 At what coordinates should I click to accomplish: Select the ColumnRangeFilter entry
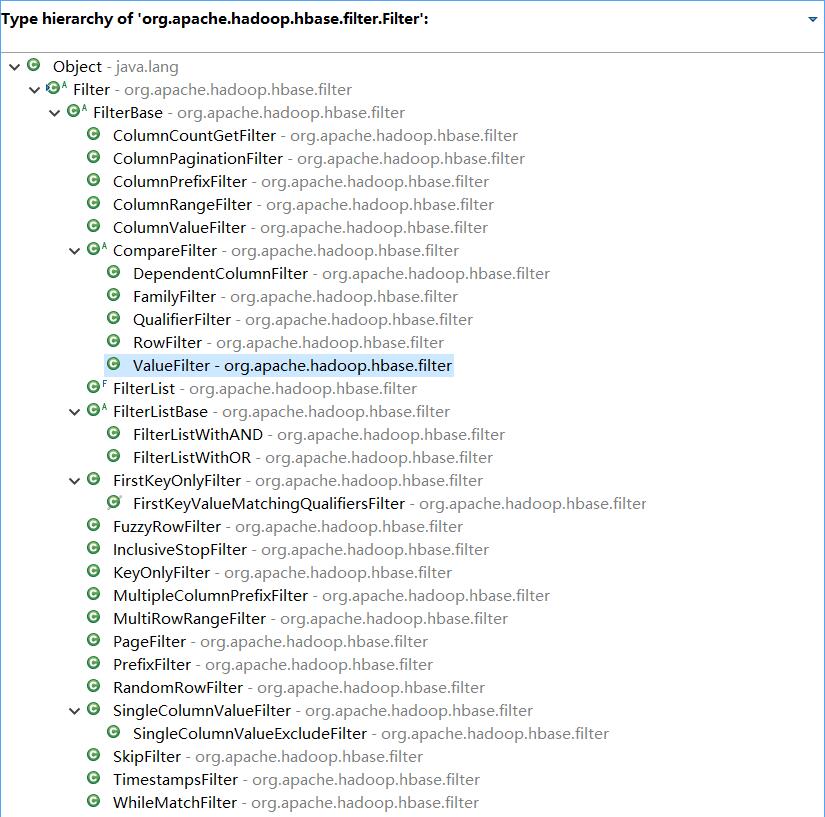[x=304, y=205]
